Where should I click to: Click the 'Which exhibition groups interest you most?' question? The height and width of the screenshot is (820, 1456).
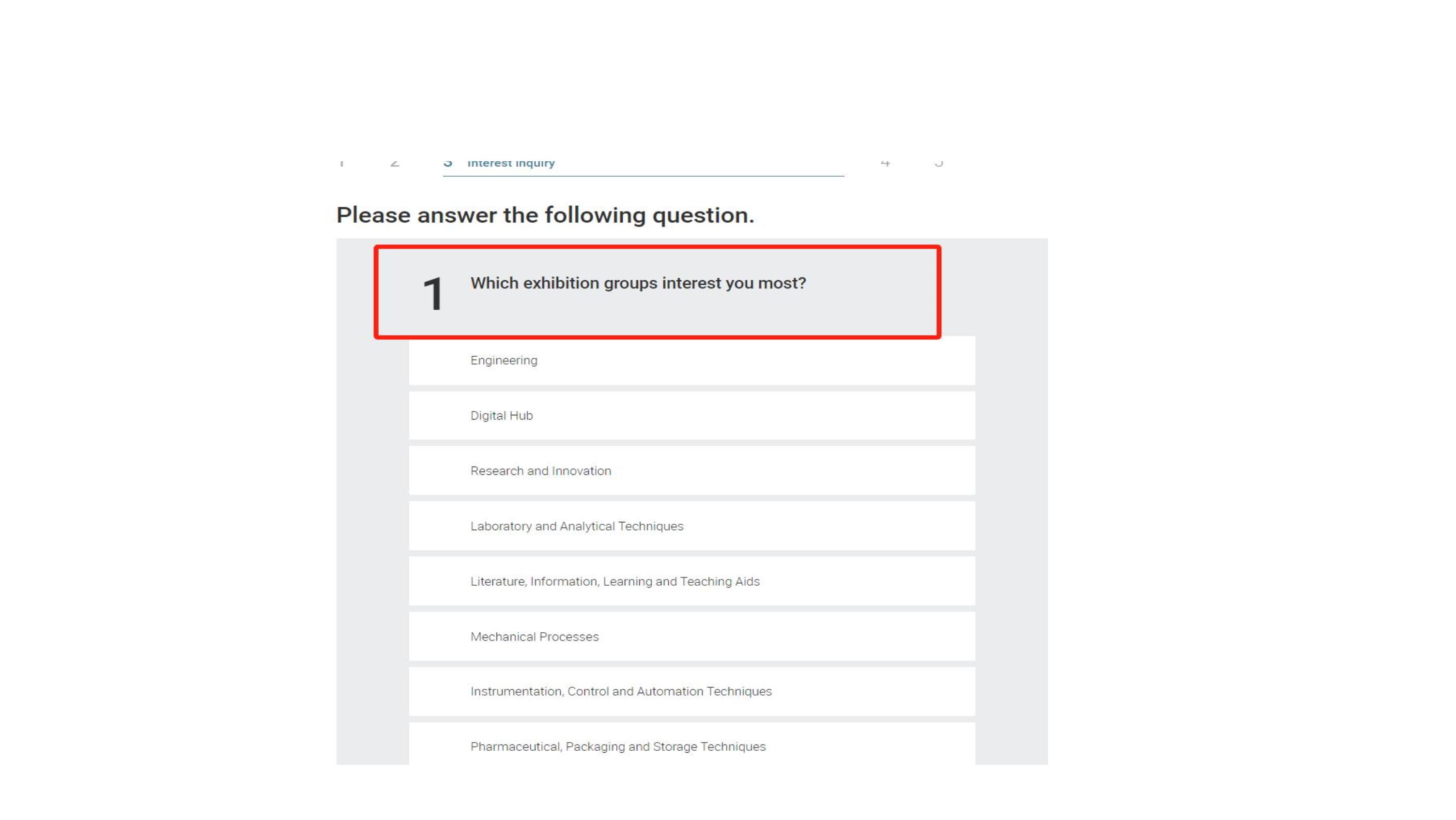[x=638, y=283]
